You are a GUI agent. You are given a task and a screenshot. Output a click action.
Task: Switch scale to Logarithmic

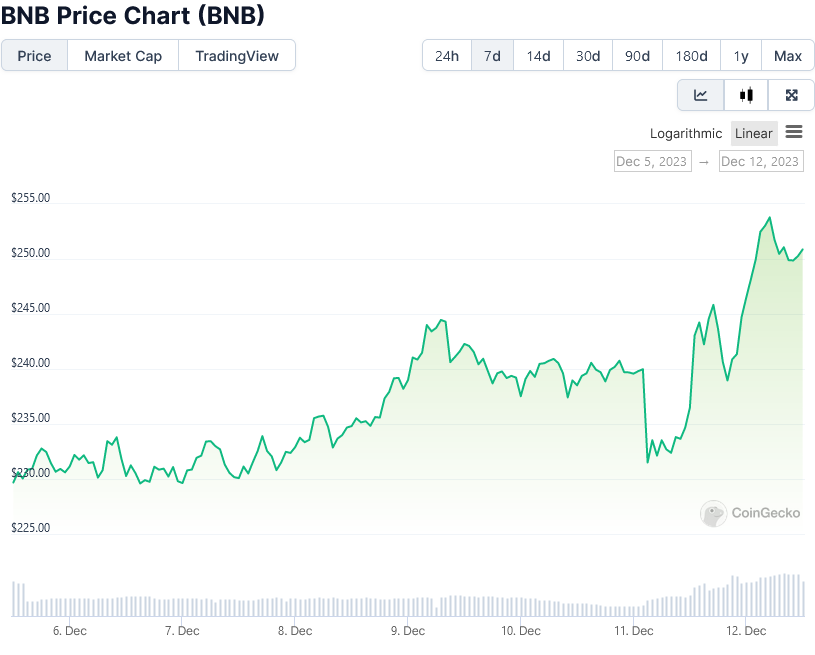[686, 134]
